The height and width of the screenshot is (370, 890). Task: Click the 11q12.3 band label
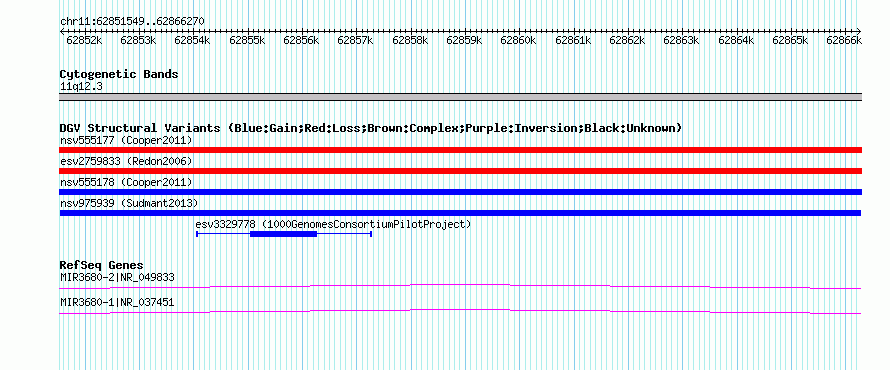[81, 87]
